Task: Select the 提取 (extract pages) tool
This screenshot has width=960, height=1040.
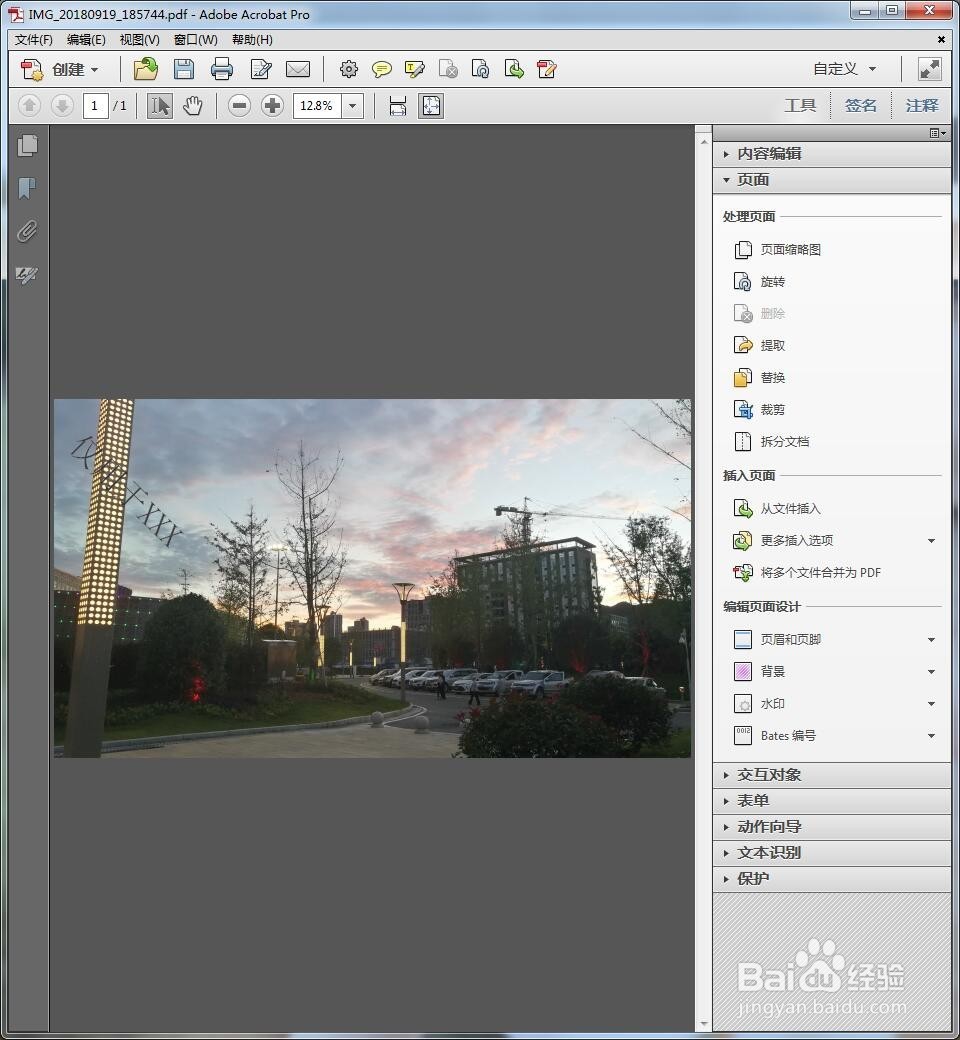Action: (770, 345)
